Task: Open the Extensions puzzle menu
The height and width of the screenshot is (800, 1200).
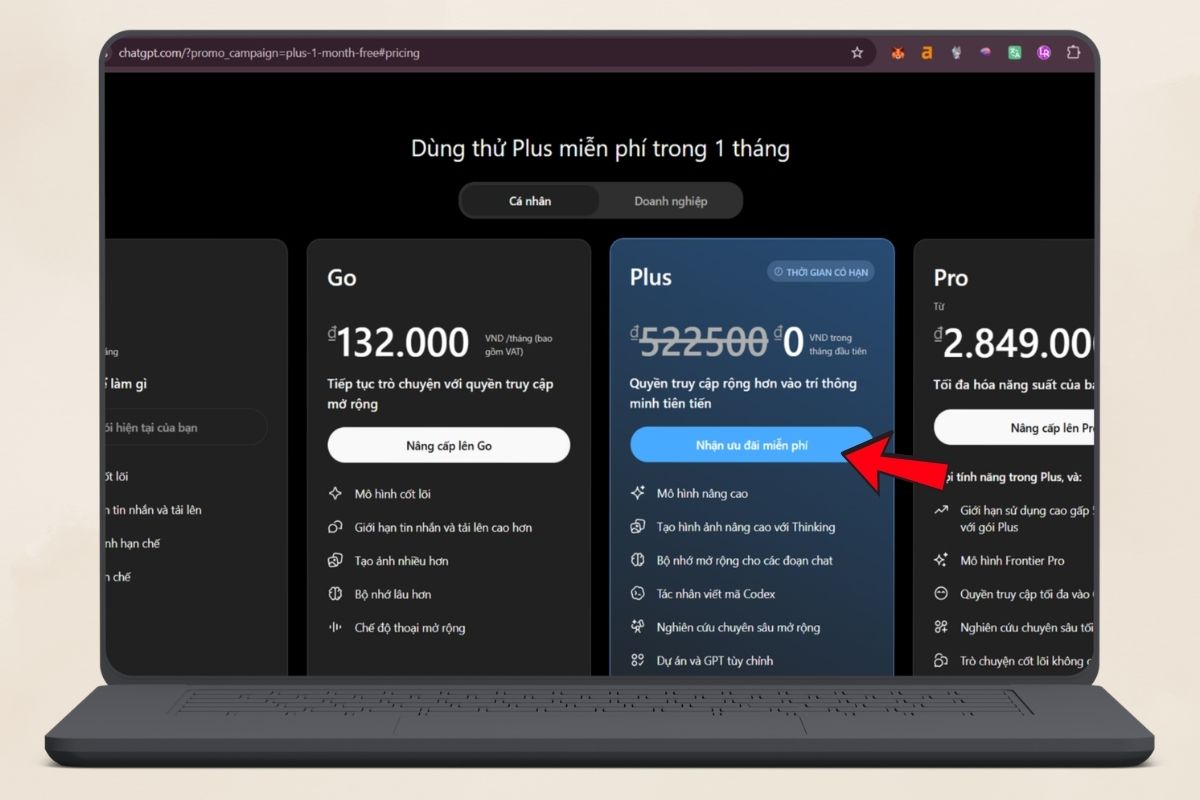Action: click(x=1074, y=53)
